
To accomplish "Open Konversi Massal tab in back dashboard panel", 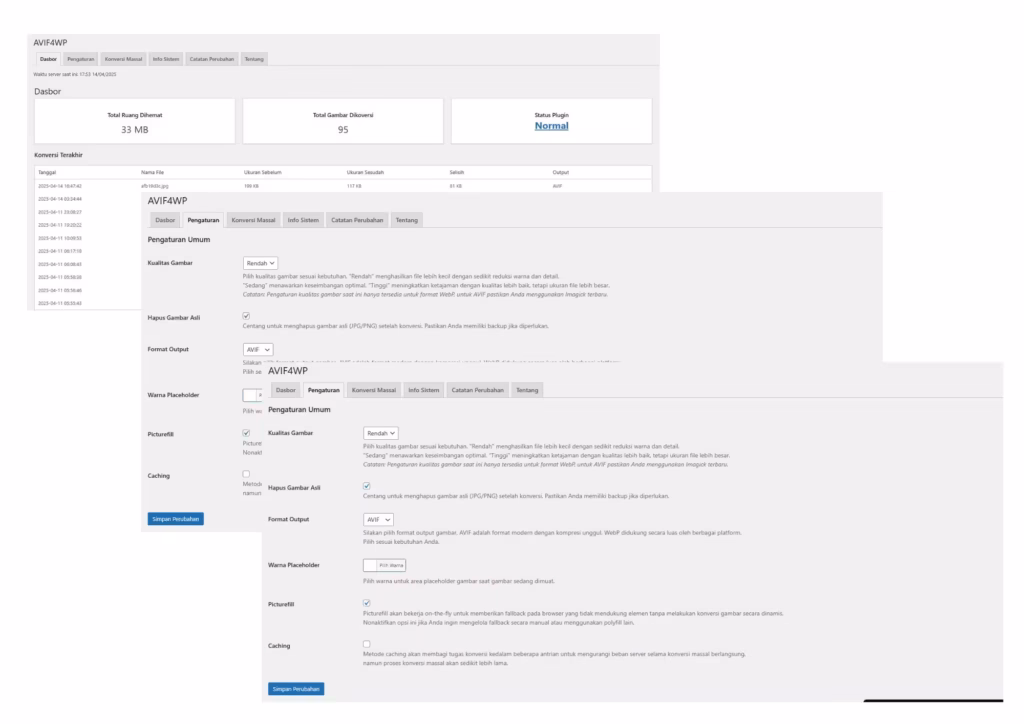I will click(x=123, y=59).
